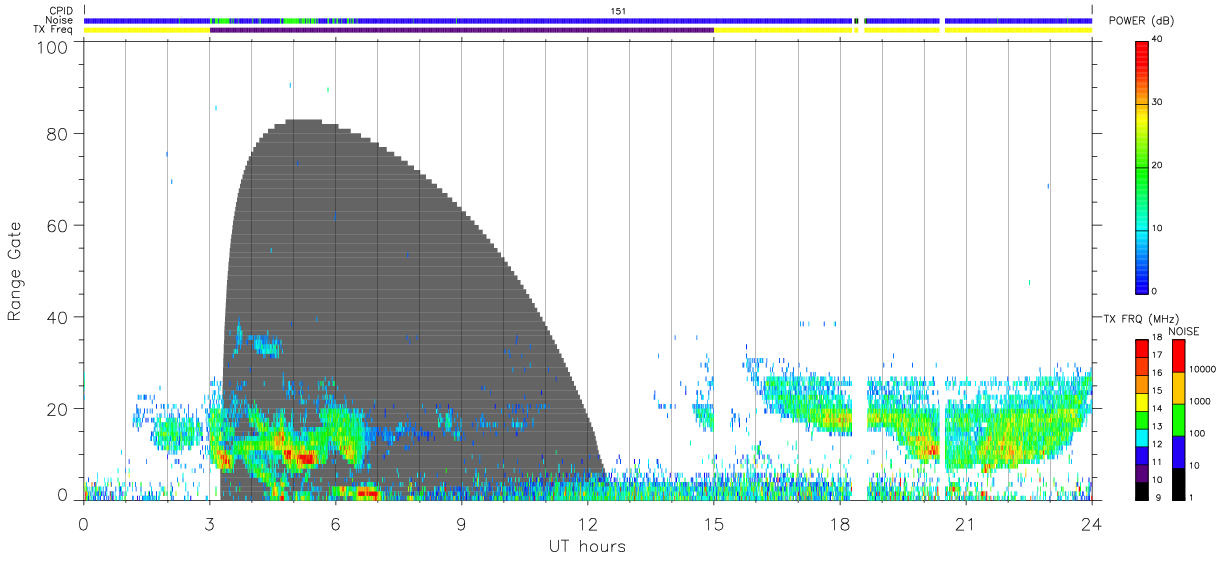Click the red NOISE swatch above 10000

[x=1178, y=356]
